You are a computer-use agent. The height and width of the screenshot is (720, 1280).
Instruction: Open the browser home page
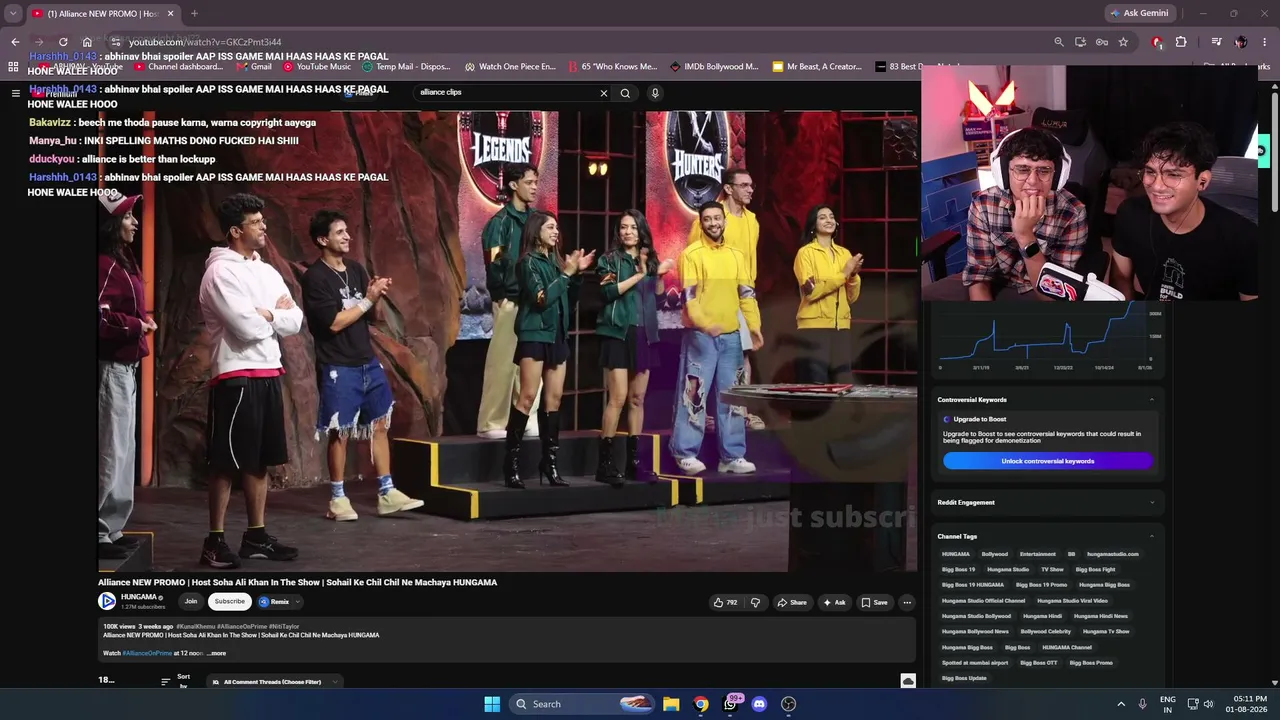87,42
